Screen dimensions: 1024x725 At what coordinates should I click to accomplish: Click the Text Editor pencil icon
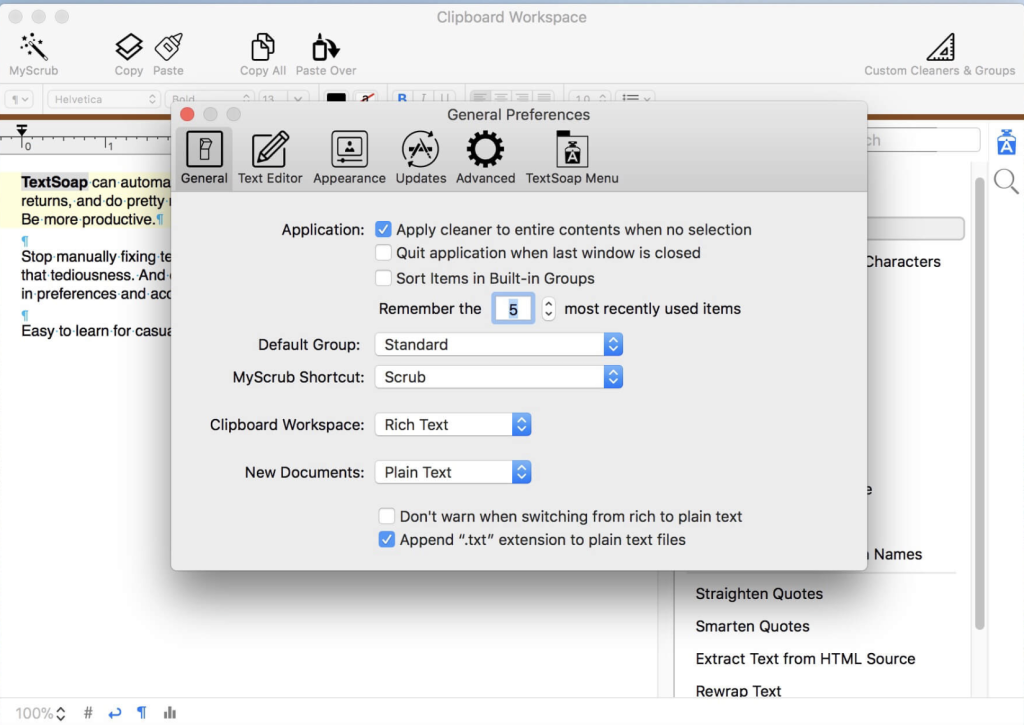coord(270,149)
